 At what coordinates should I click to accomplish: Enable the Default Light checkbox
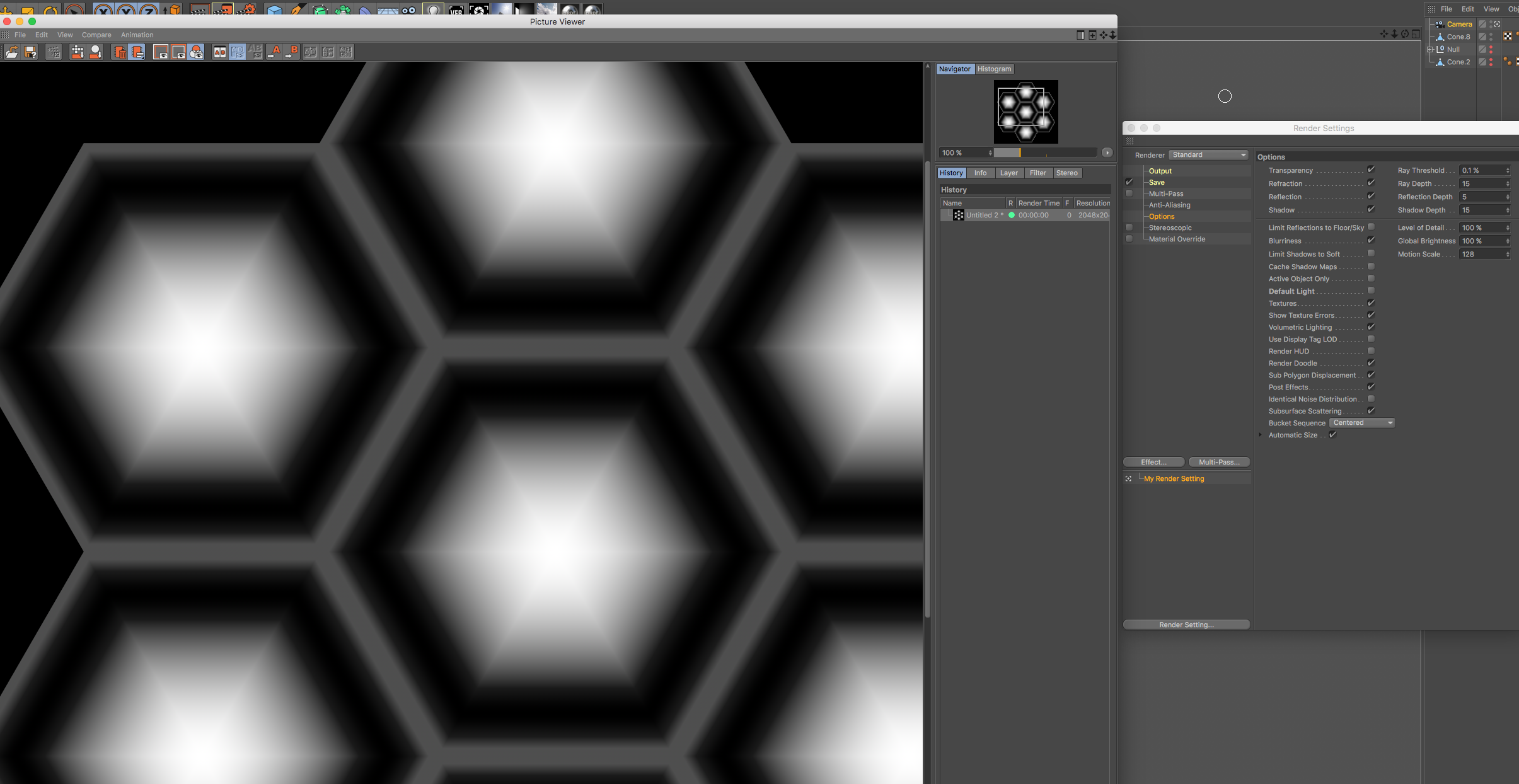pos(1370,291)
